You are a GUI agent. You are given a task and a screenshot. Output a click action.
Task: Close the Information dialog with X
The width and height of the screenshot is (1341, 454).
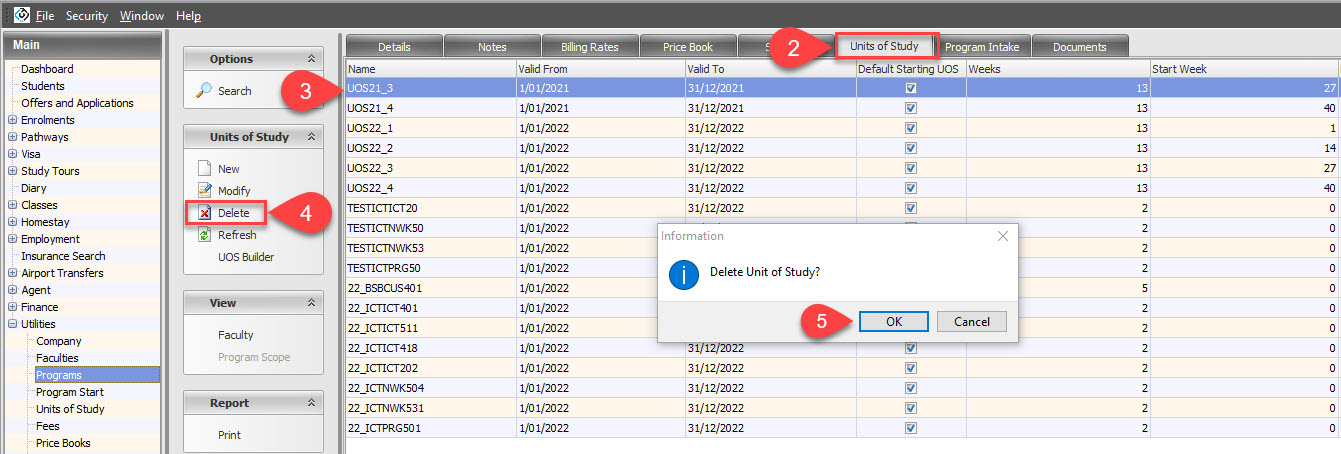point(1003,236)
